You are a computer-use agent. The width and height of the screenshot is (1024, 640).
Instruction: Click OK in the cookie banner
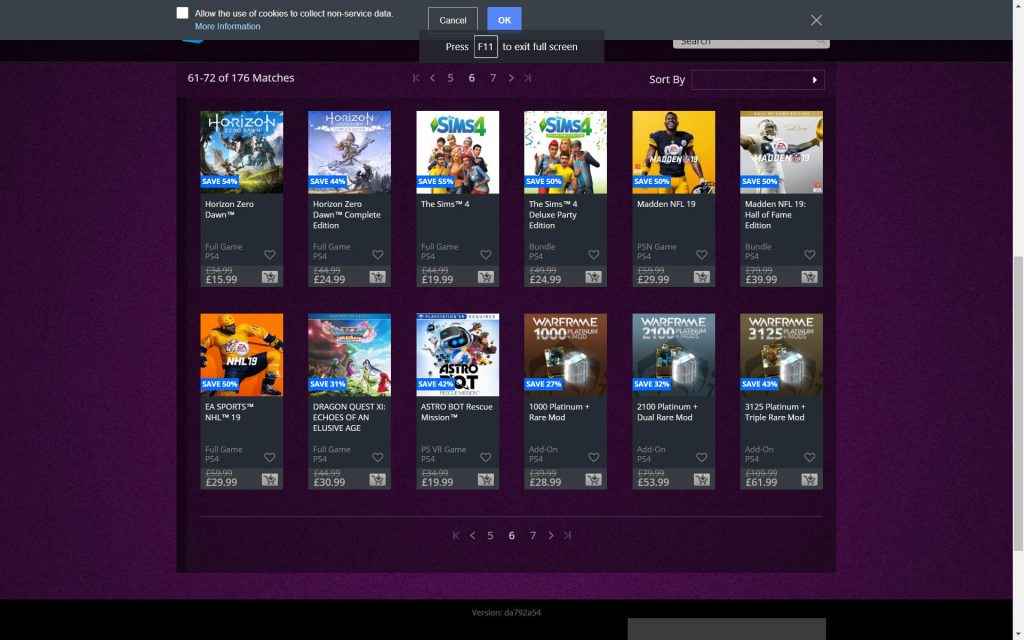pos(504,20)
